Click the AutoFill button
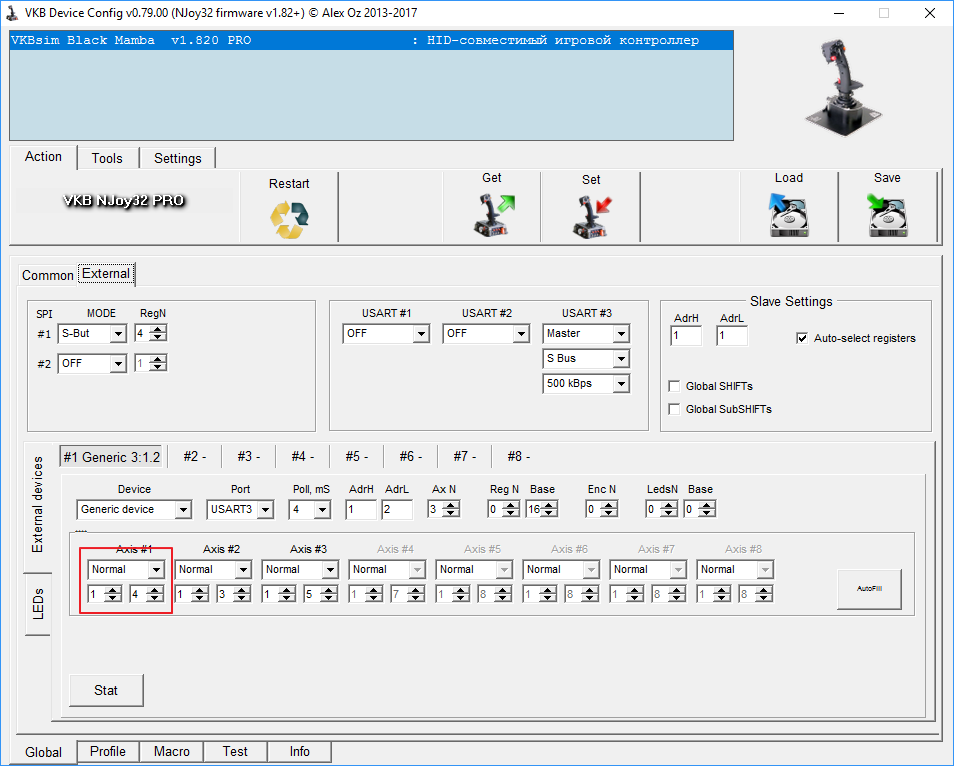Image resolution: width=954 pixels, height=766 pixels. pyautogui.click(x=869, y=588)
